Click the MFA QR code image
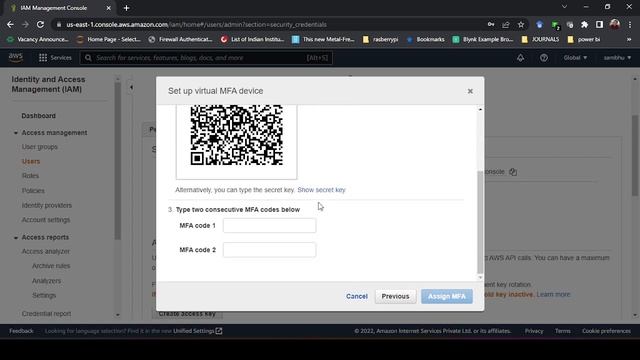The image size is (640, 360). [x=237, y=135]
